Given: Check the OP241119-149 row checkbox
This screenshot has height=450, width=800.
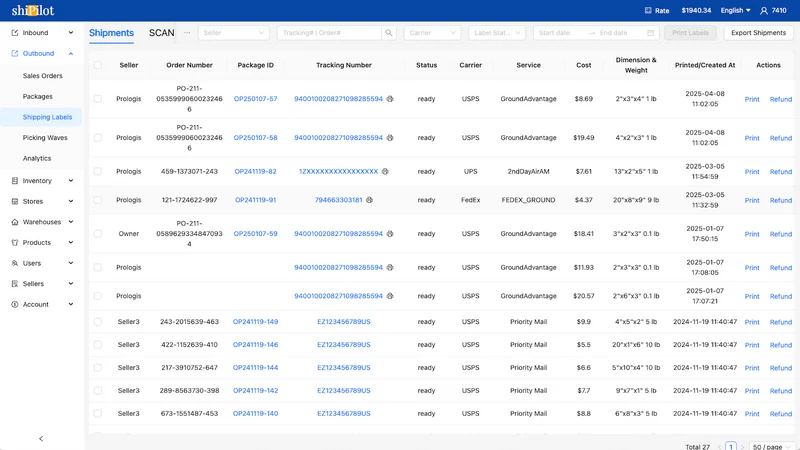Looking at the screenshot, I should tap(97, 322).
